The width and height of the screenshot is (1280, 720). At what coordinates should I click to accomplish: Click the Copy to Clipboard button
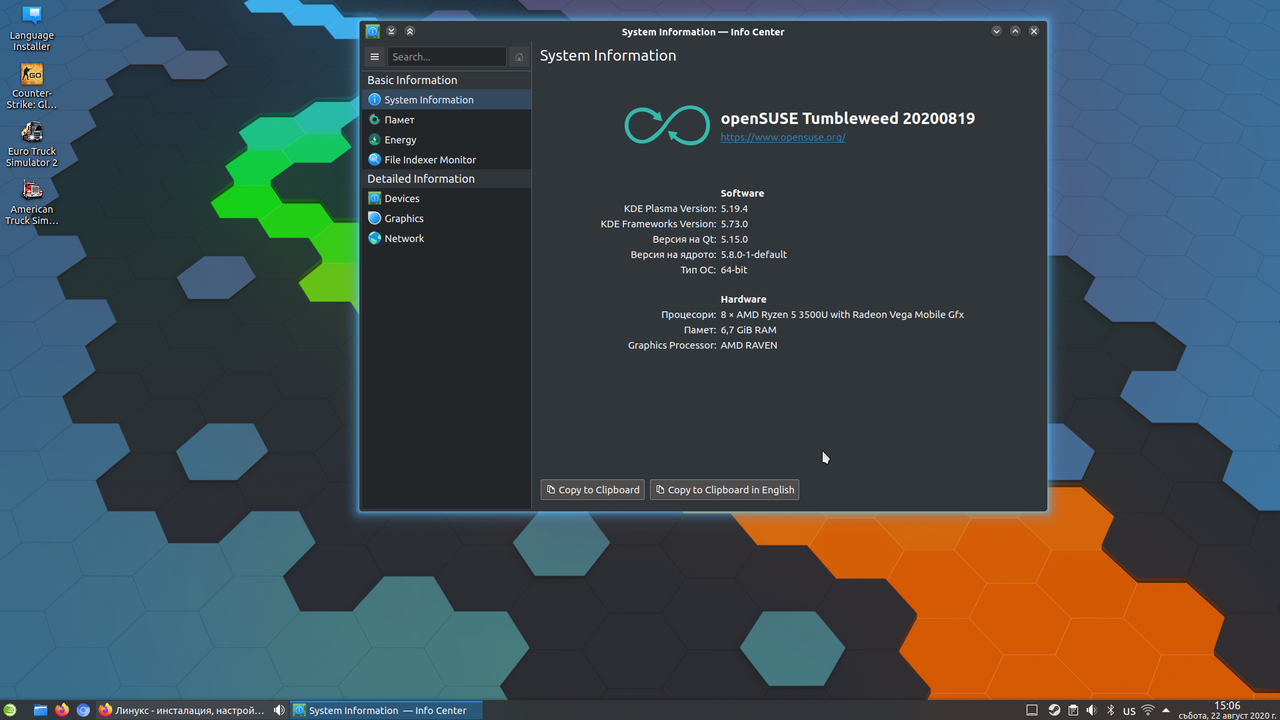(x=593, y=490)
